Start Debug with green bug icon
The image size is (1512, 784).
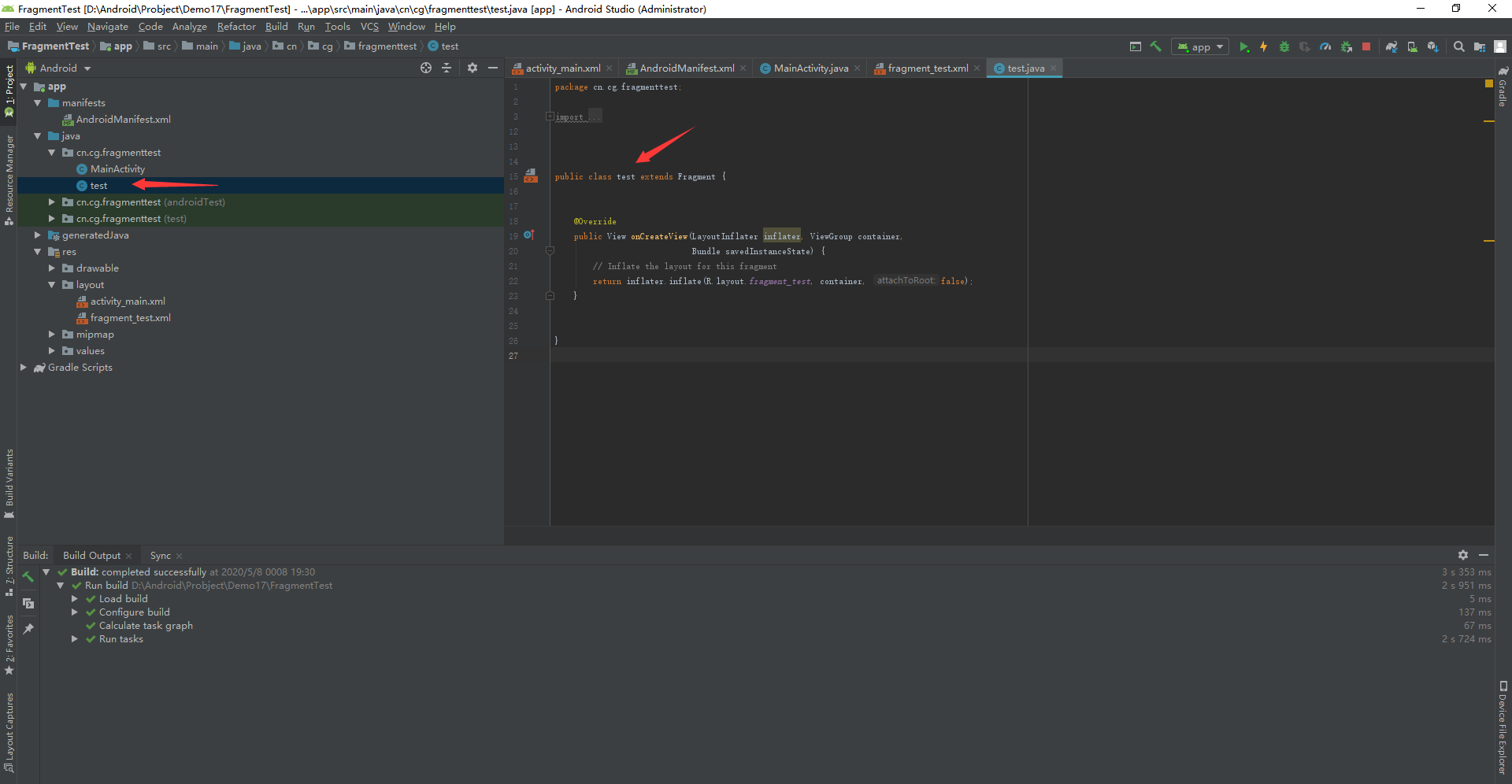1284,47
